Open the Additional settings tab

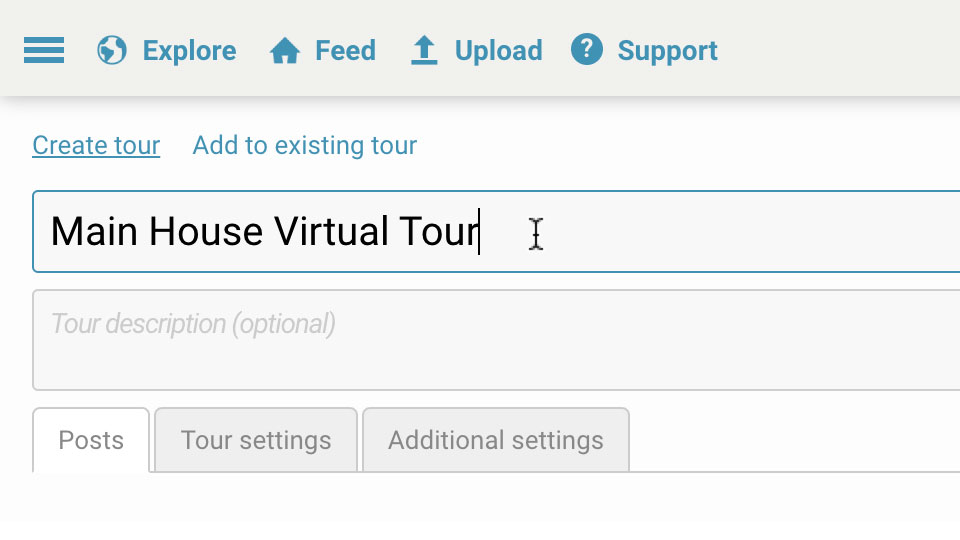point(496,440)
